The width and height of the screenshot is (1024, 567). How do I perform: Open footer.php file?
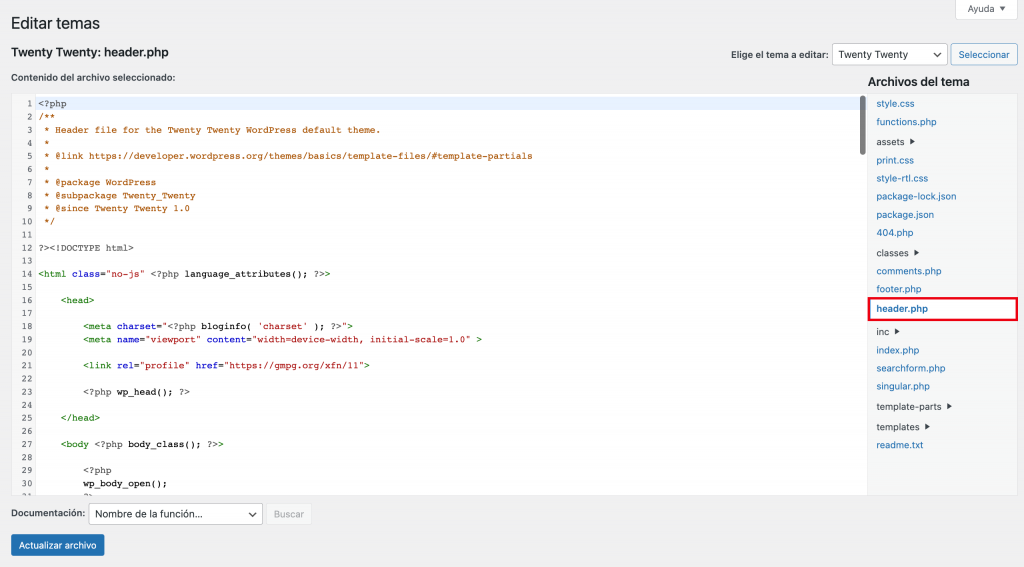pos(898,289)
